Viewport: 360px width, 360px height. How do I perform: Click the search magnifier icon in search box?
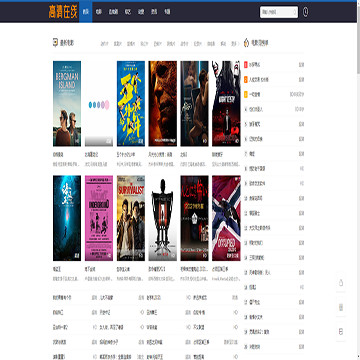pyautogui.click(x=295, y=12)
